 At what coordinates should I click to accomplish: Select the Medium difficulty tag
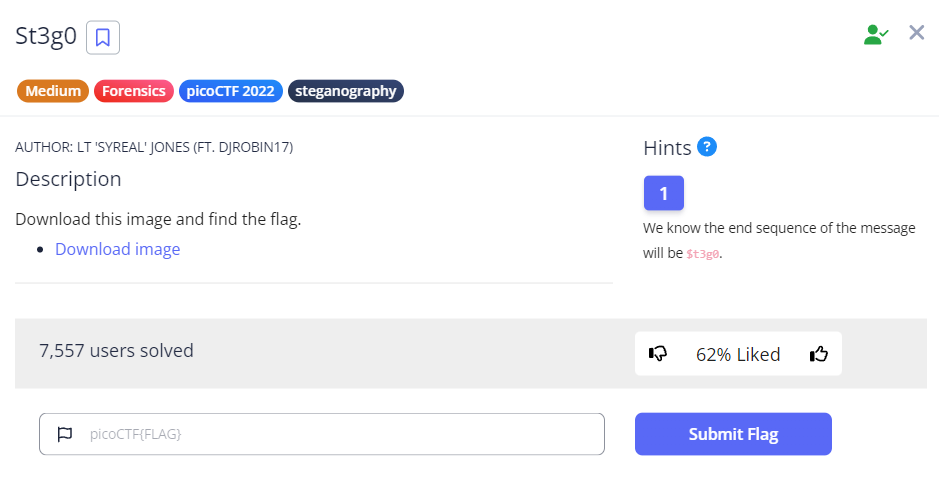pyautogui.click(x=53, y=91)
